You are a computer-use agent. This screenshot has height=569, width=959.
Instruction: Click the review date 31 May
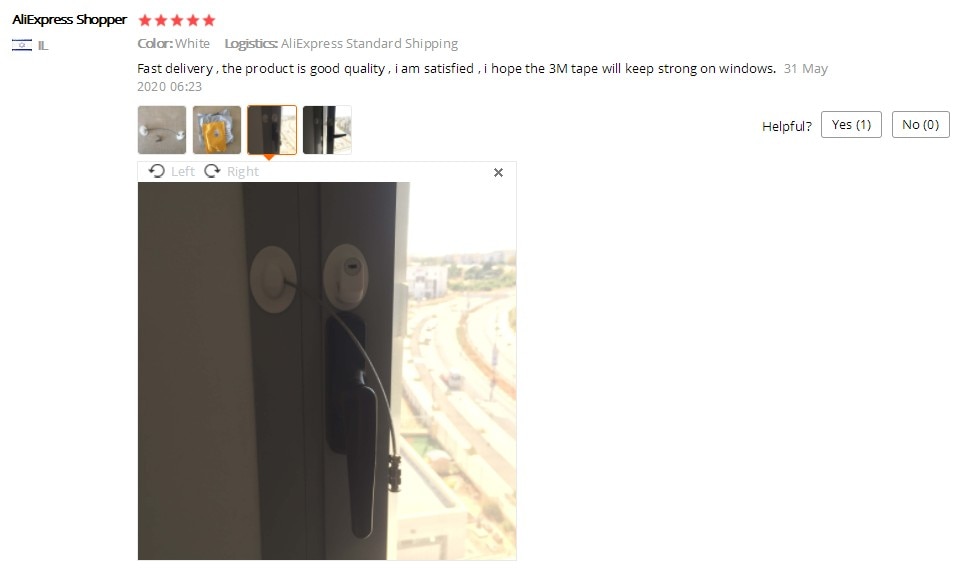click(x=805, y=69)
